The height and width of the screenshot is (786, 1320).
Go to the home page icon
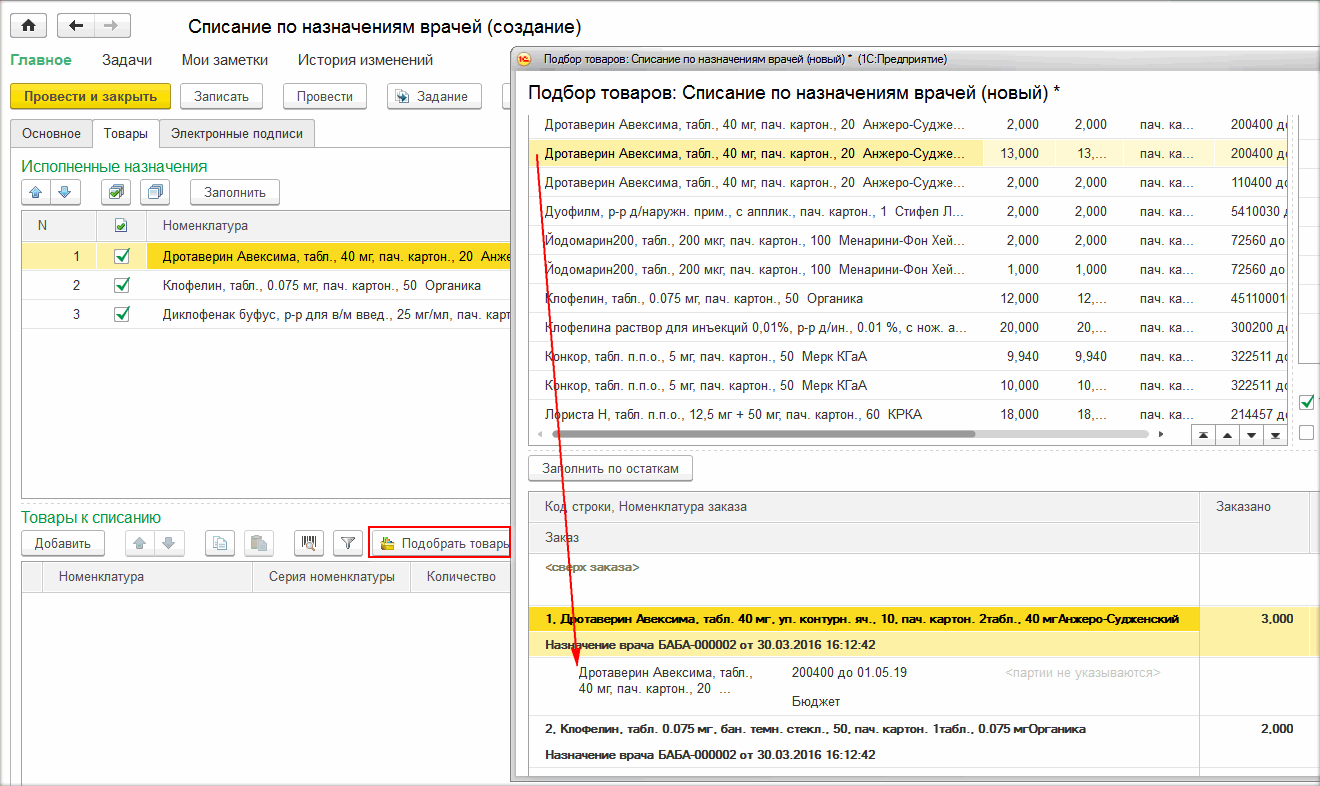click(28, 26)
